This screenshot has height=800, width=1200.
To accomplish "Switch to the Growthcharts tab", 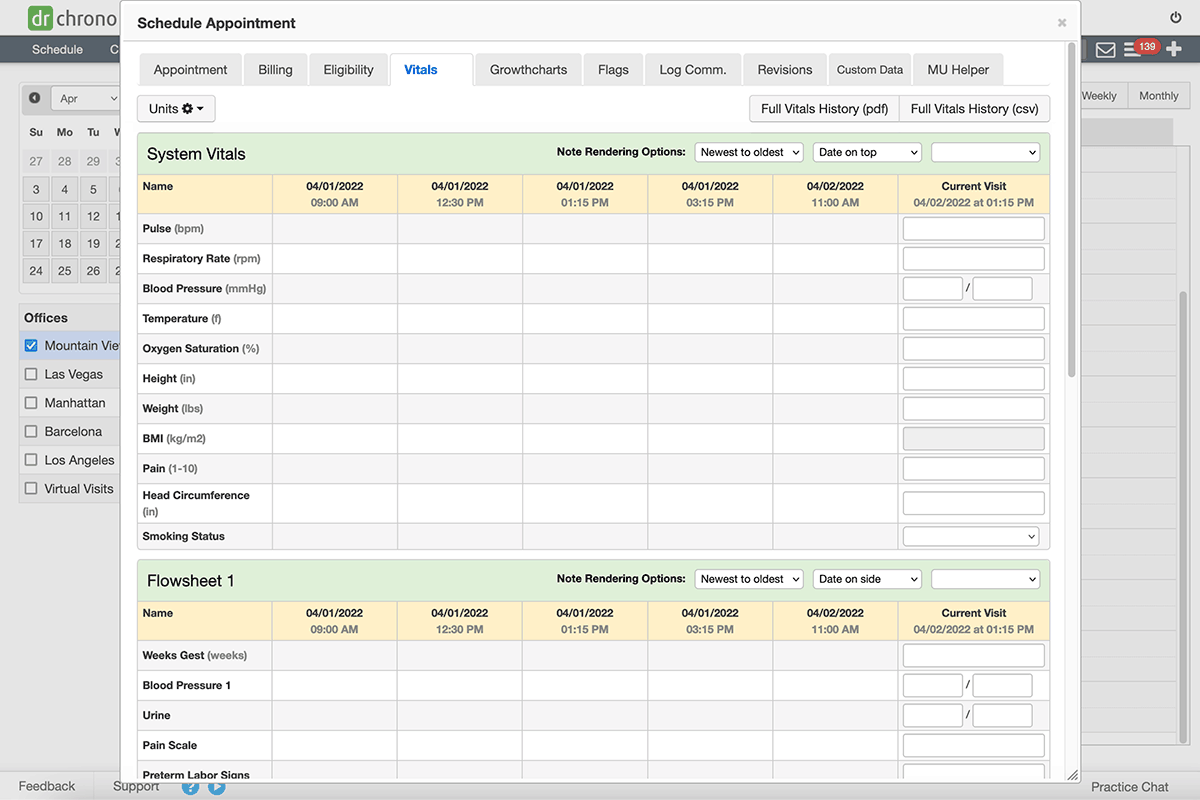I will (528, 70).
